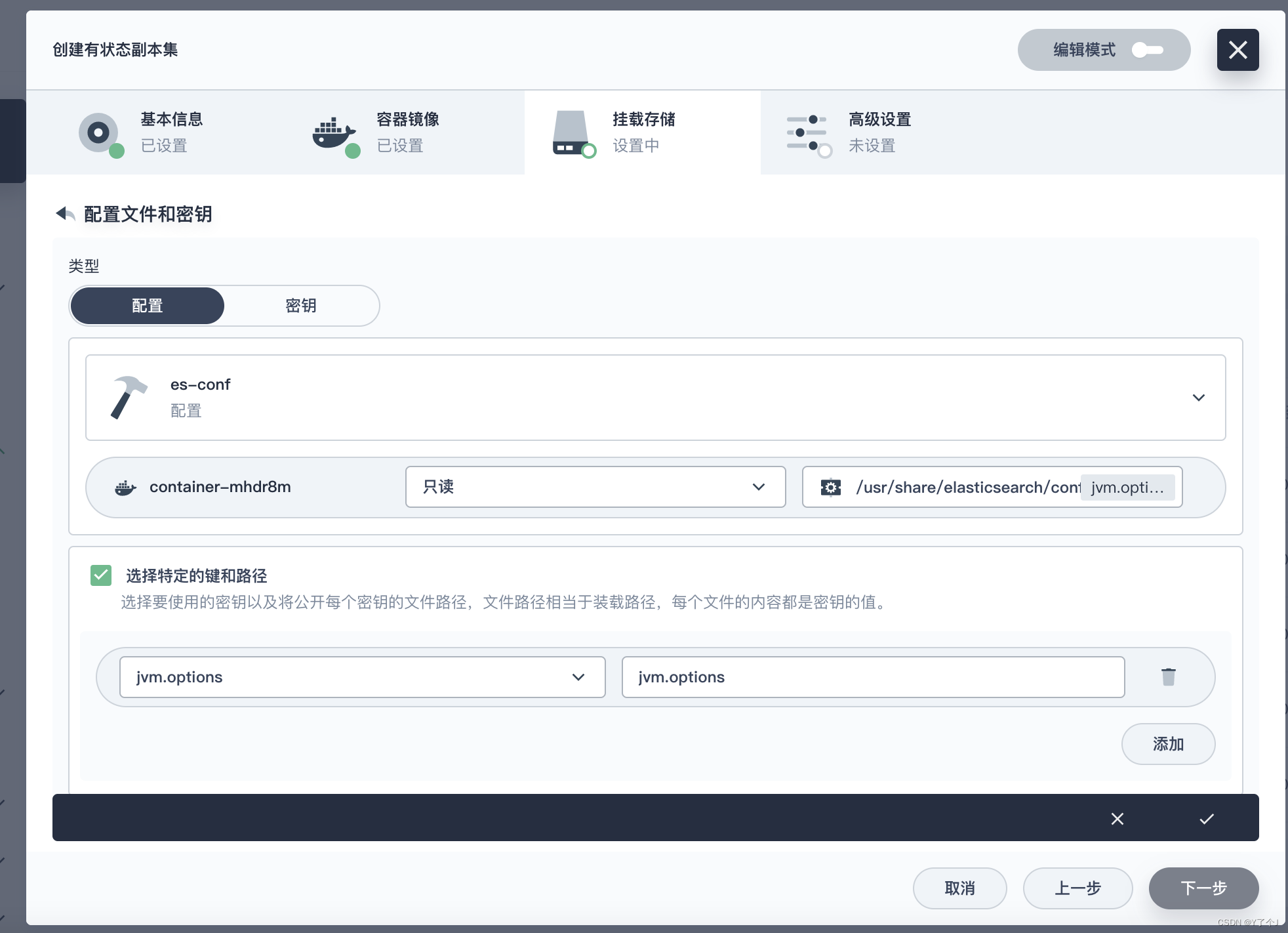Click the 上一步 button

[x=1078, y=888]
